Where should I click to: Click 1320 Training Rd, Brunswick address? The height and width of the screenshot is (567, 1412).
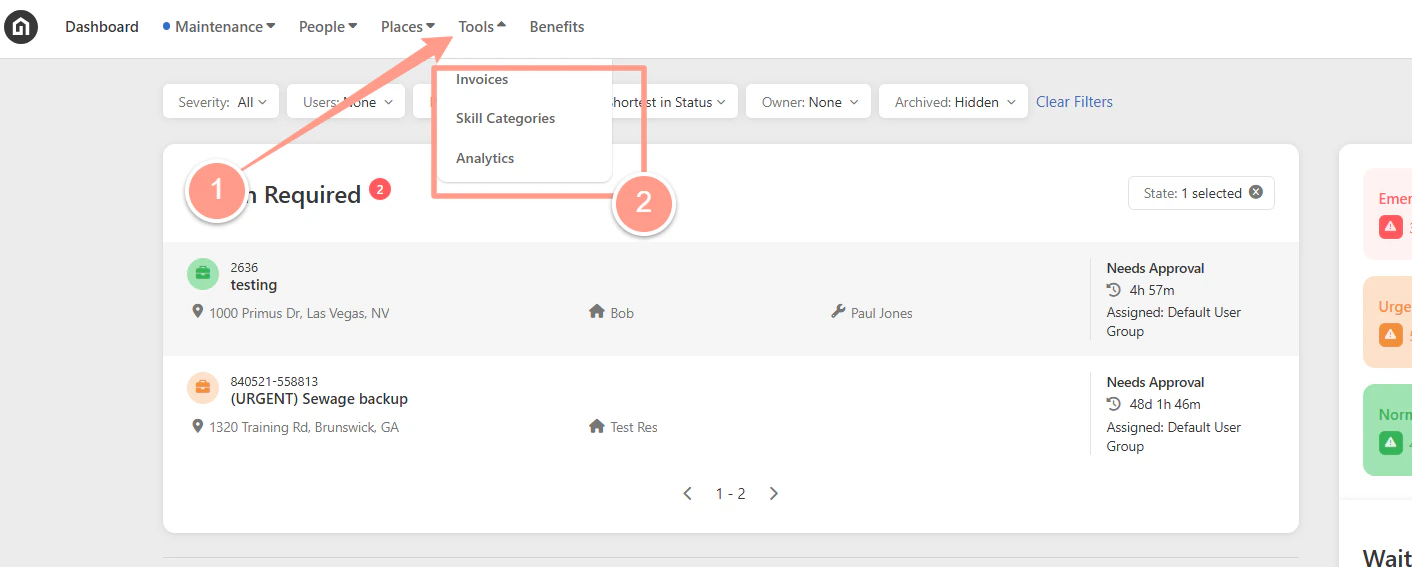pyautogui.click(x=304, y=427)
